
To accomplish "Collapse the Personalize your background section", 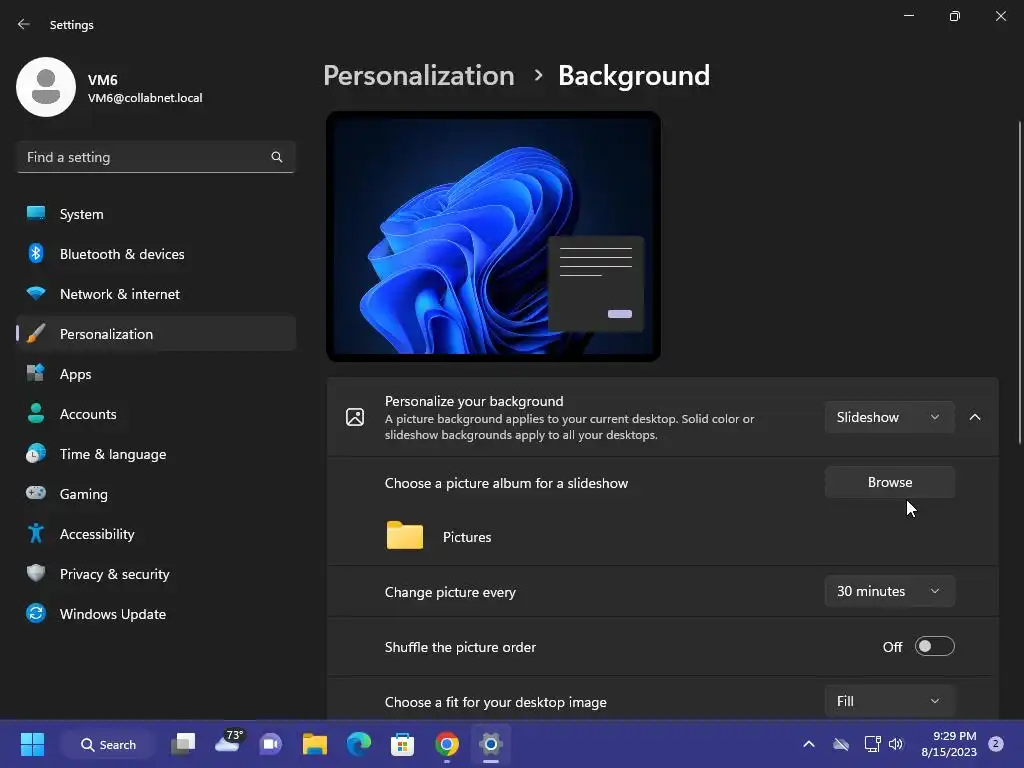I will pos(975,417).
